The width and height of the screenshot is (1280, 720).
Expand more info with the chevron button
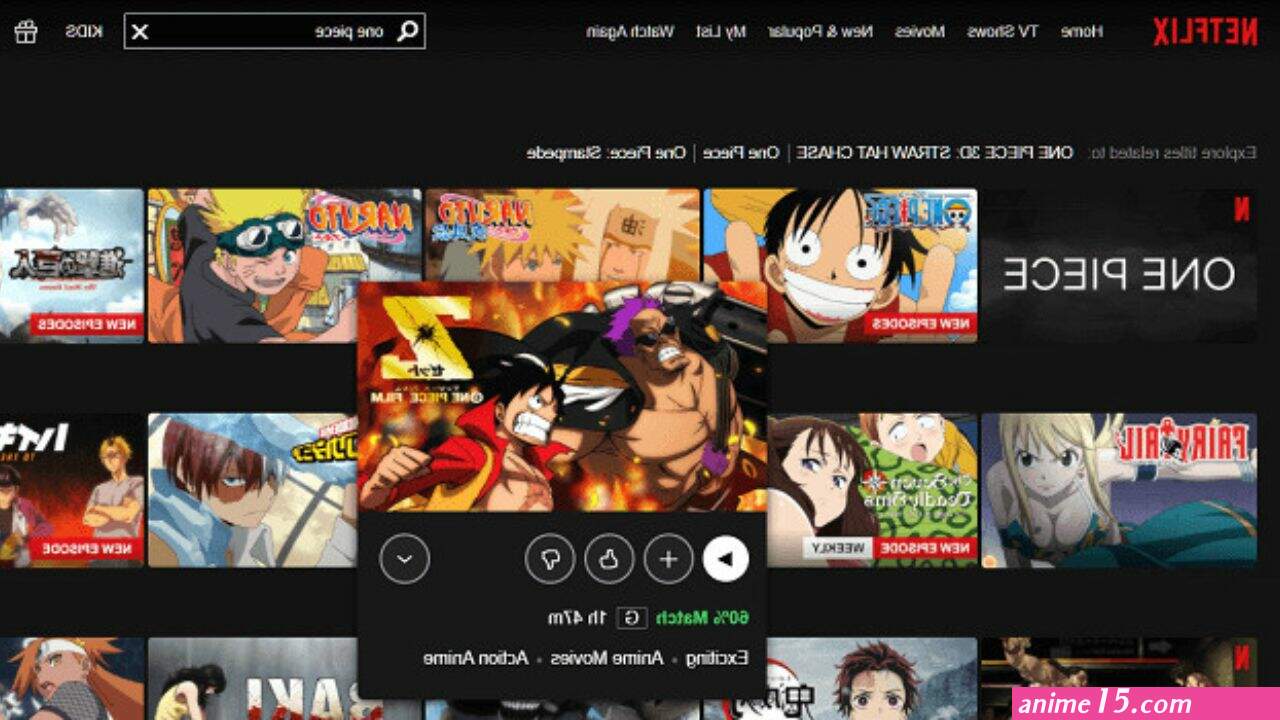click(x=405, y=560)
